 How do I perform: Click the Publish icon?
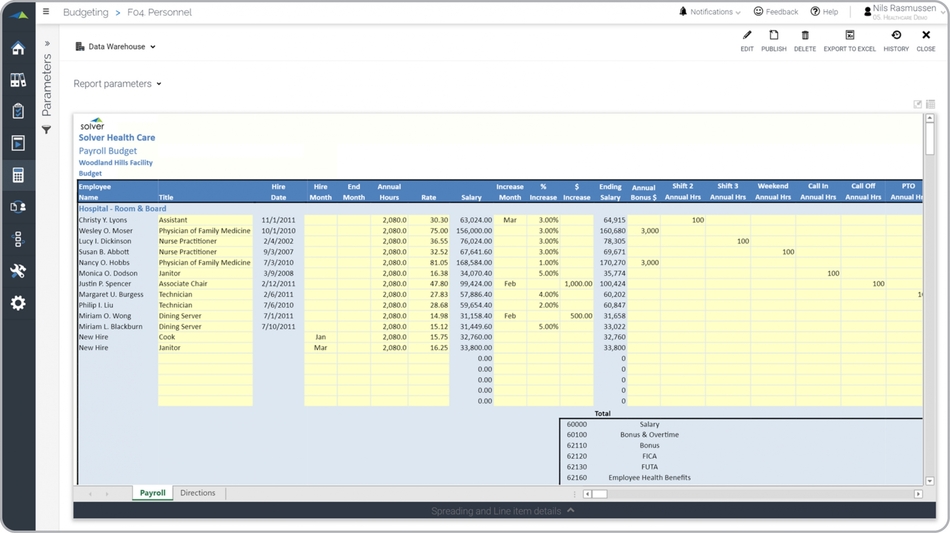pyautogui.click(x=773, y=40)
